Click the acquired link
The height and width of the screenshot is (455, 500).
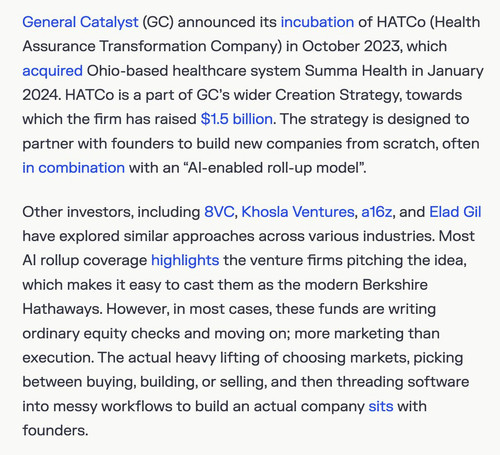[x=52, y=71]
